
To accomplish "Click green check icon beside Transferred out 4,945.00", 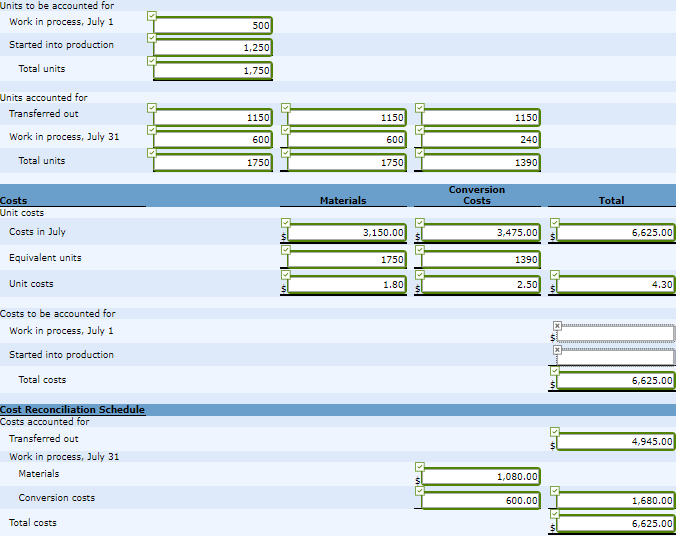I will [x=555, y=432].
